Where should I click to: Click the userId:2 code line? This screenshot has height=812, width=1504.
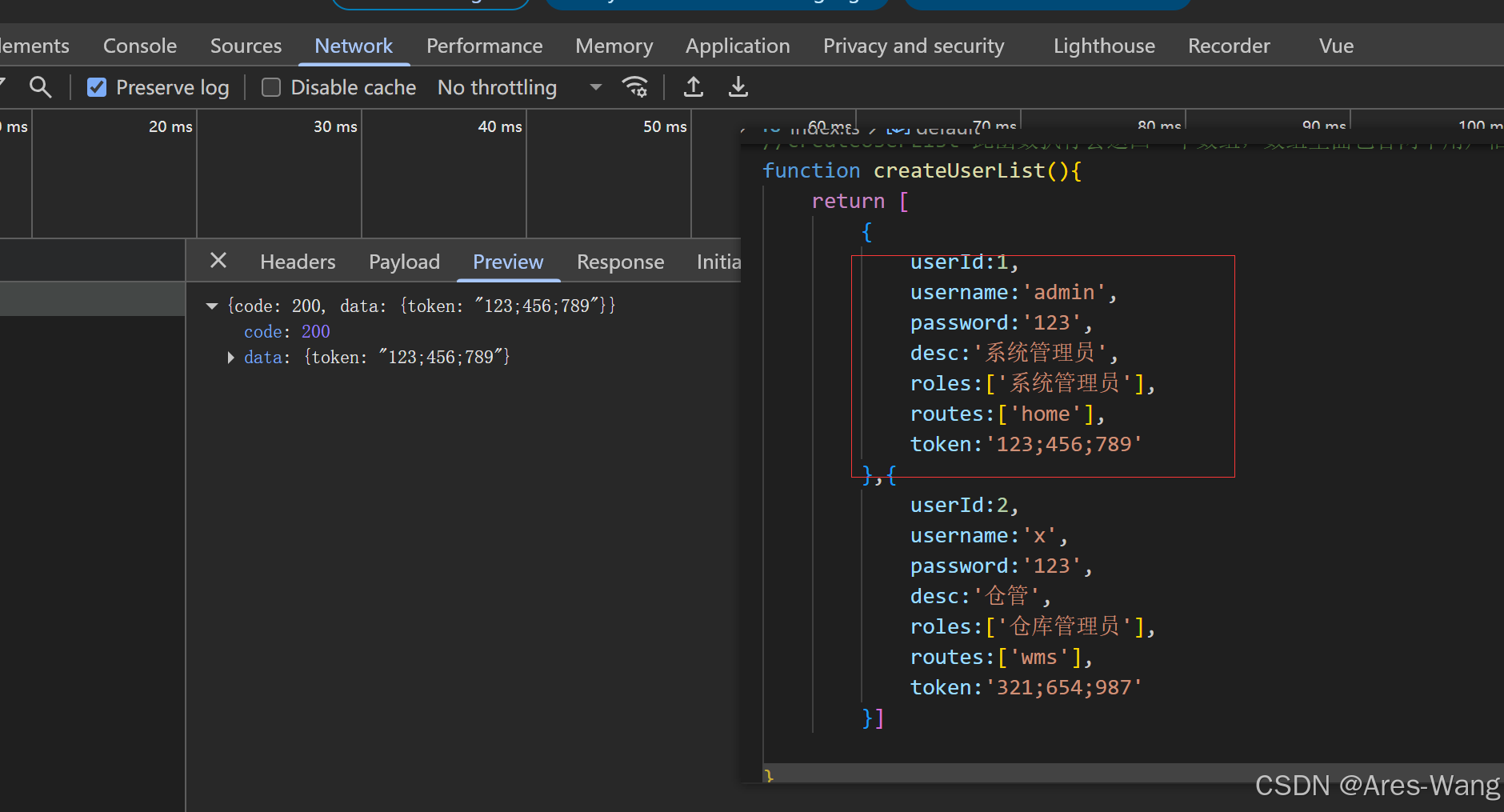(964, 506)
